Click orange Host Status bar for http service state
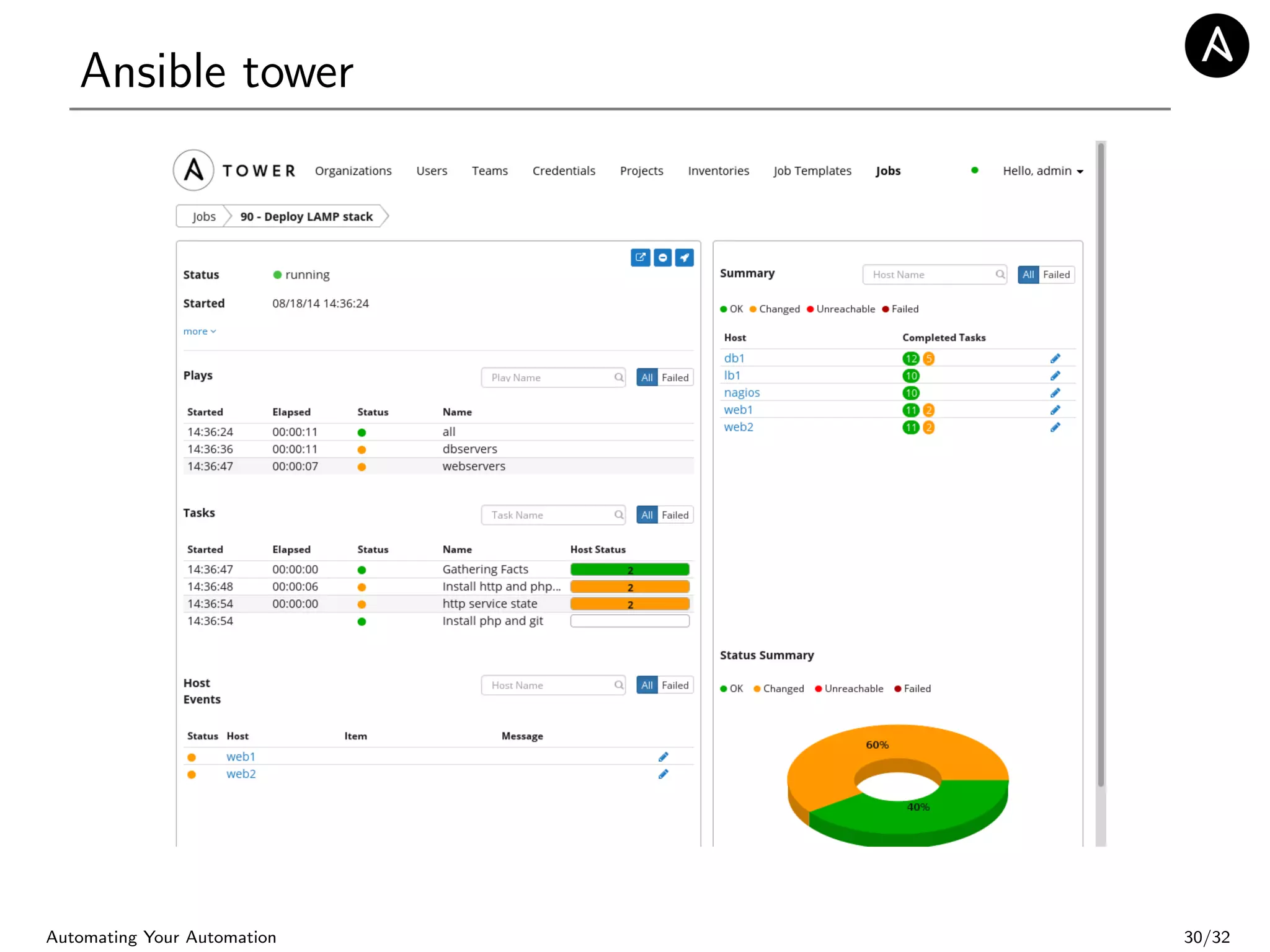Screen dimensions: 1270x952 [x=629, y=604]
